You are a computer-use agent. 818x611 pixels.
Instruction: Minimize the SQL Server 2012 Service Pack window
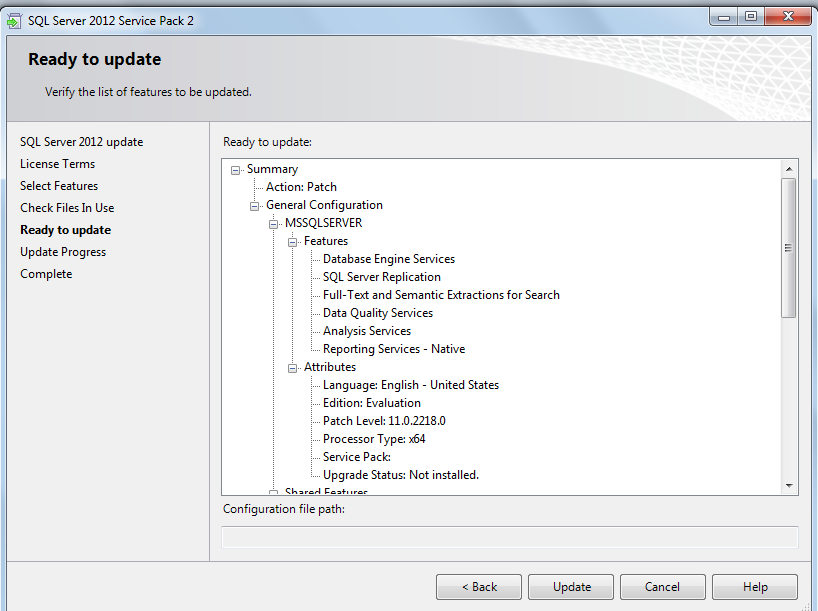tap(724, 17)
